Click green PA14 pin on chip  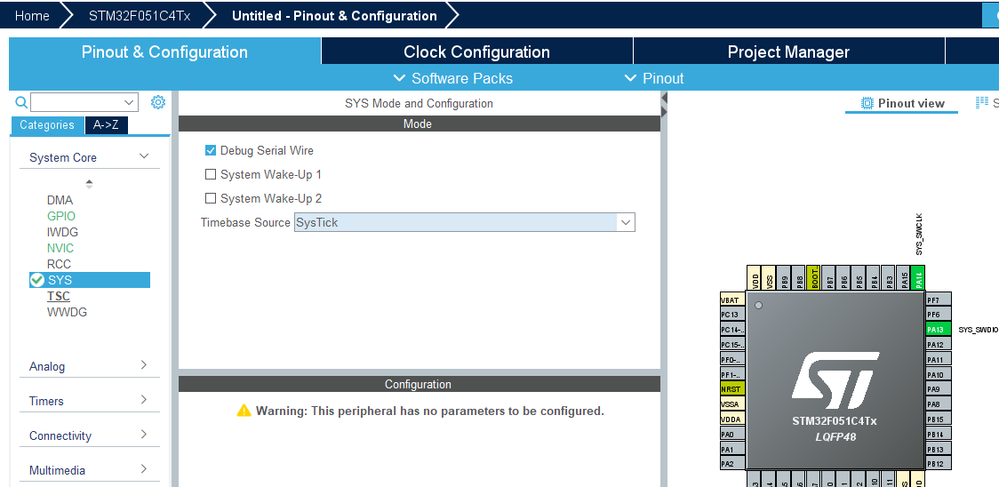[x=917, y=279]
